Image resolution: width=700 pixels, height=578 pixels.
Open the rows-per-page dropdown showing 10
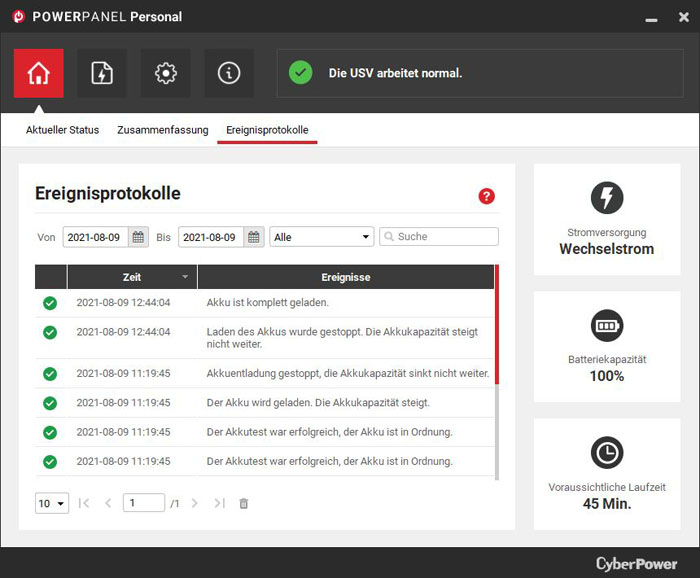point(52,503)
